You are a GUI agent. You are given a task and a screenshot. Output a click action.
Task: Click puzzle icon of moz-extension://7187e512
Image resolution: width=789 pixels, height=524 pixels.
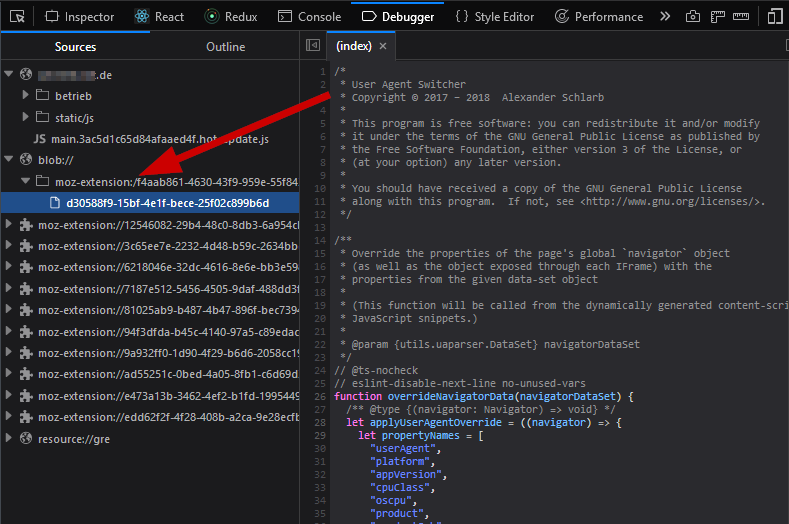(26, 289)
